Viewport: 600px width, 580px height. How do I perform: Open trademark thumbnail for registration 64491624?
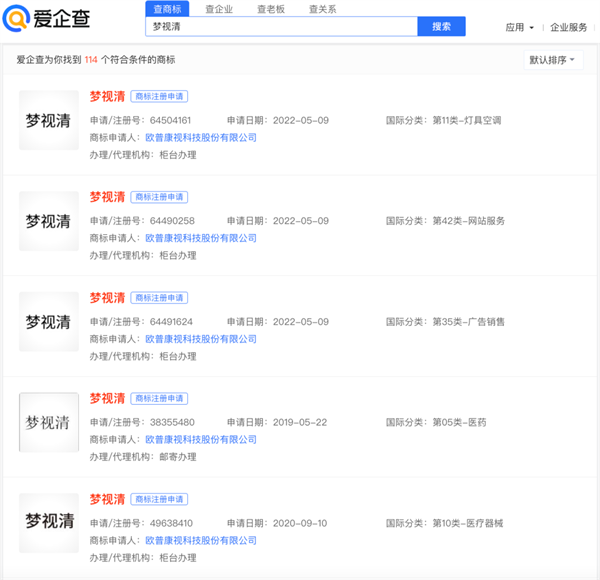(49, 322)
